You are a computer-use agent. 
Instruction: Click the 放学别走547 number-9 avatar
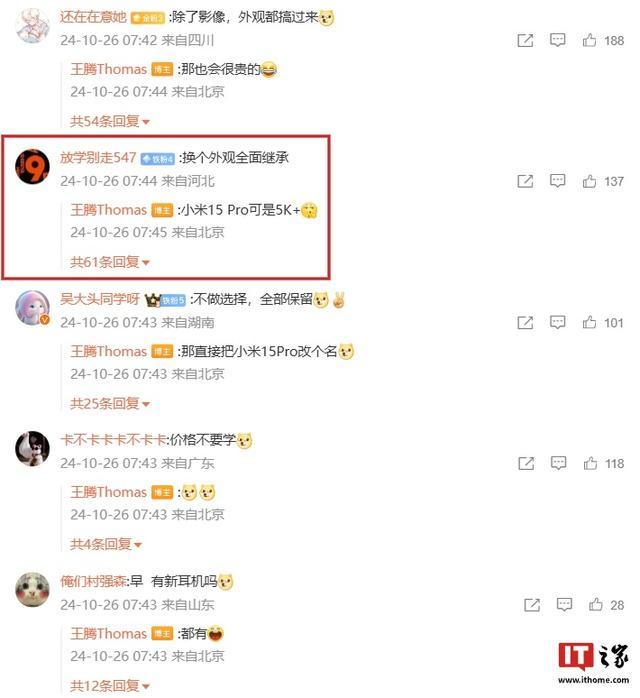(x=32, y=166)
